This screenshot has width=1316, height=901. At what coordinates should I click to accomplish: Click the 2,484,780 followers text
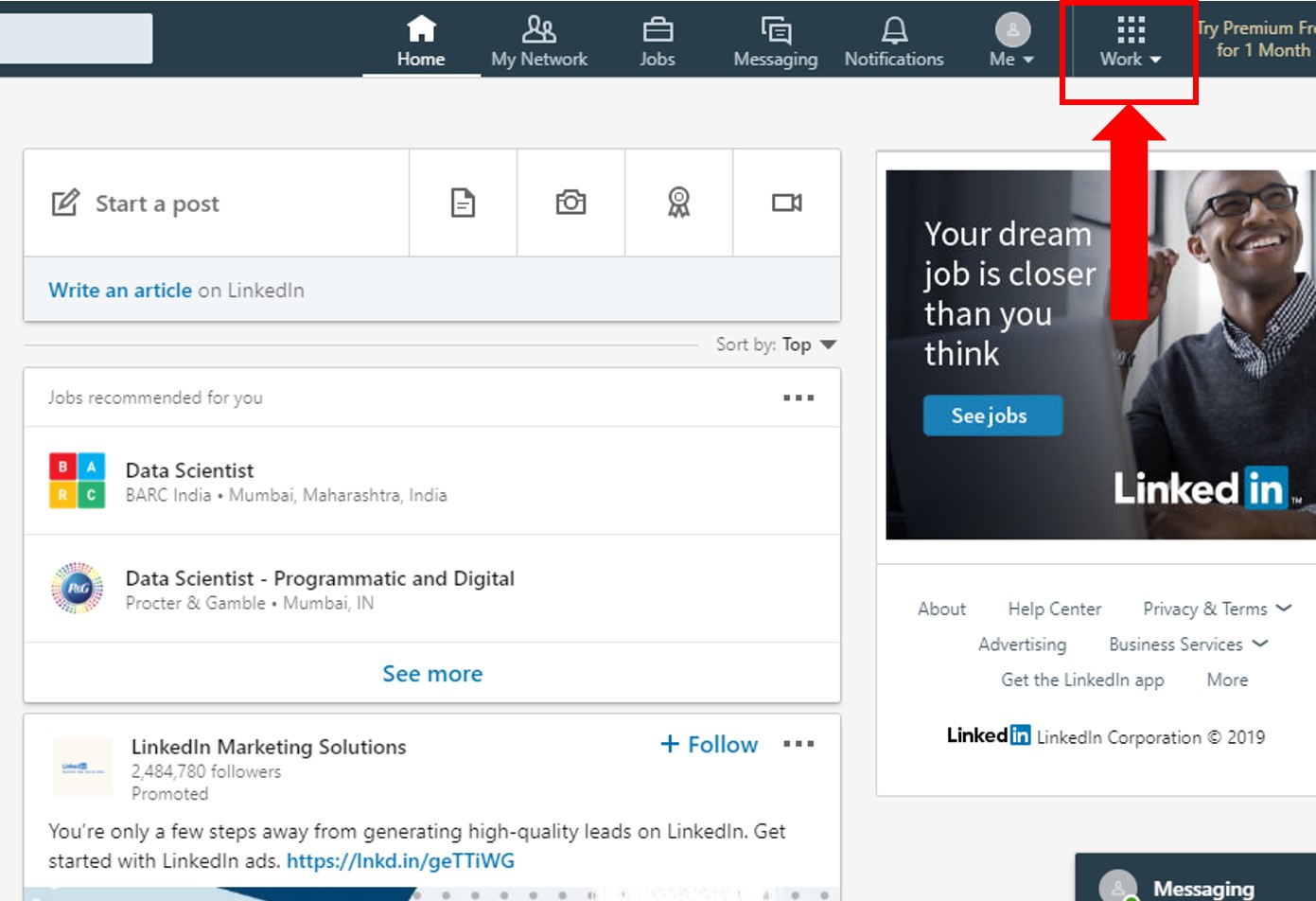click(206, 771)
